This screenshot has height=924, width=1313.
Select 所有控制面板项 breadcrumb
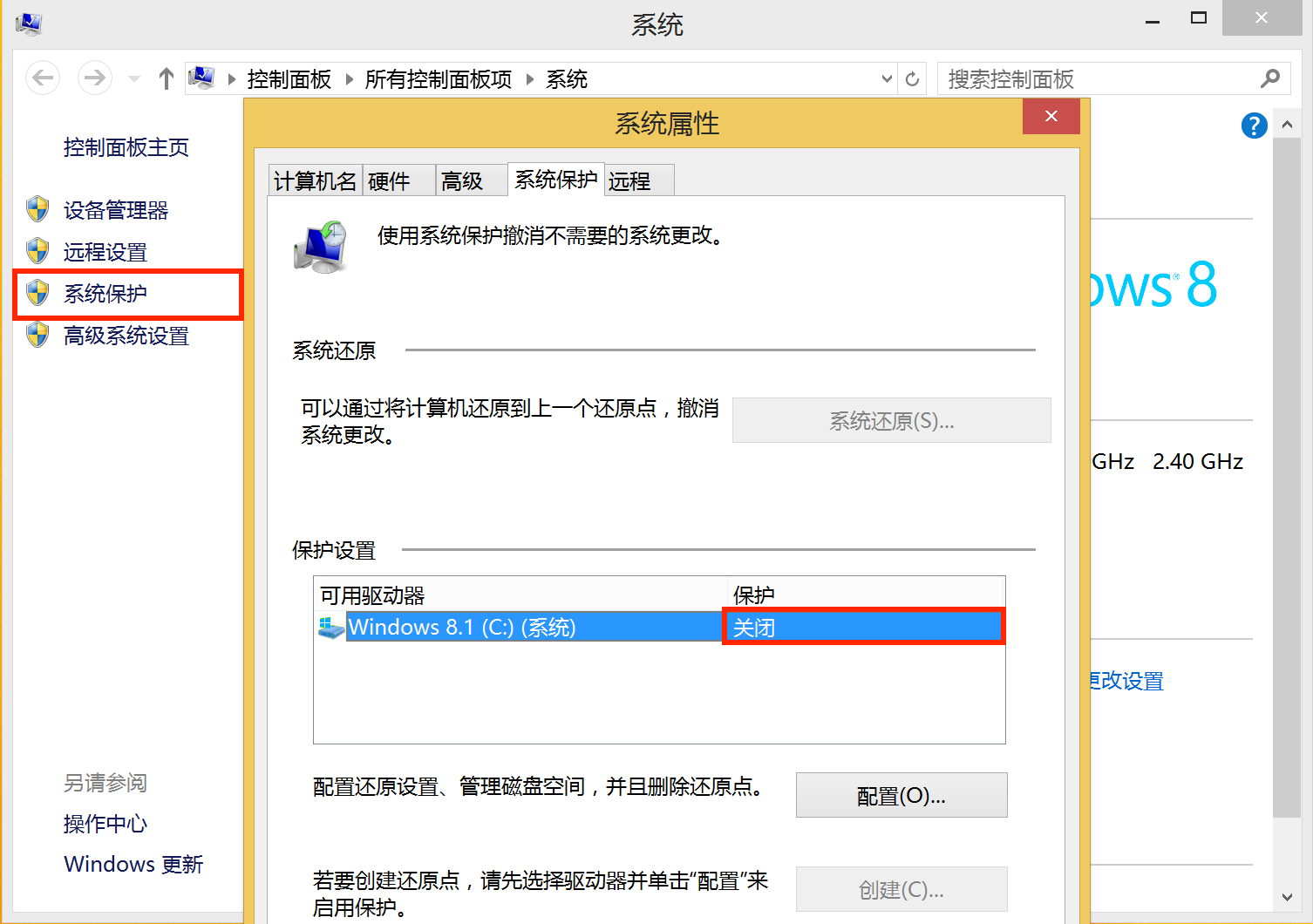pos(439,79)
